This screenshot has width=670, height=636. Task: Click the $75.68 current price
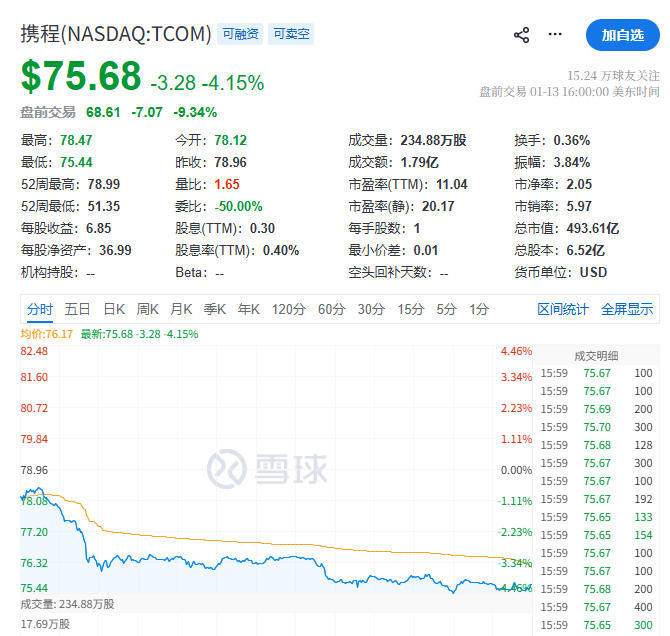pyautogui.click(x=81, y=76)
